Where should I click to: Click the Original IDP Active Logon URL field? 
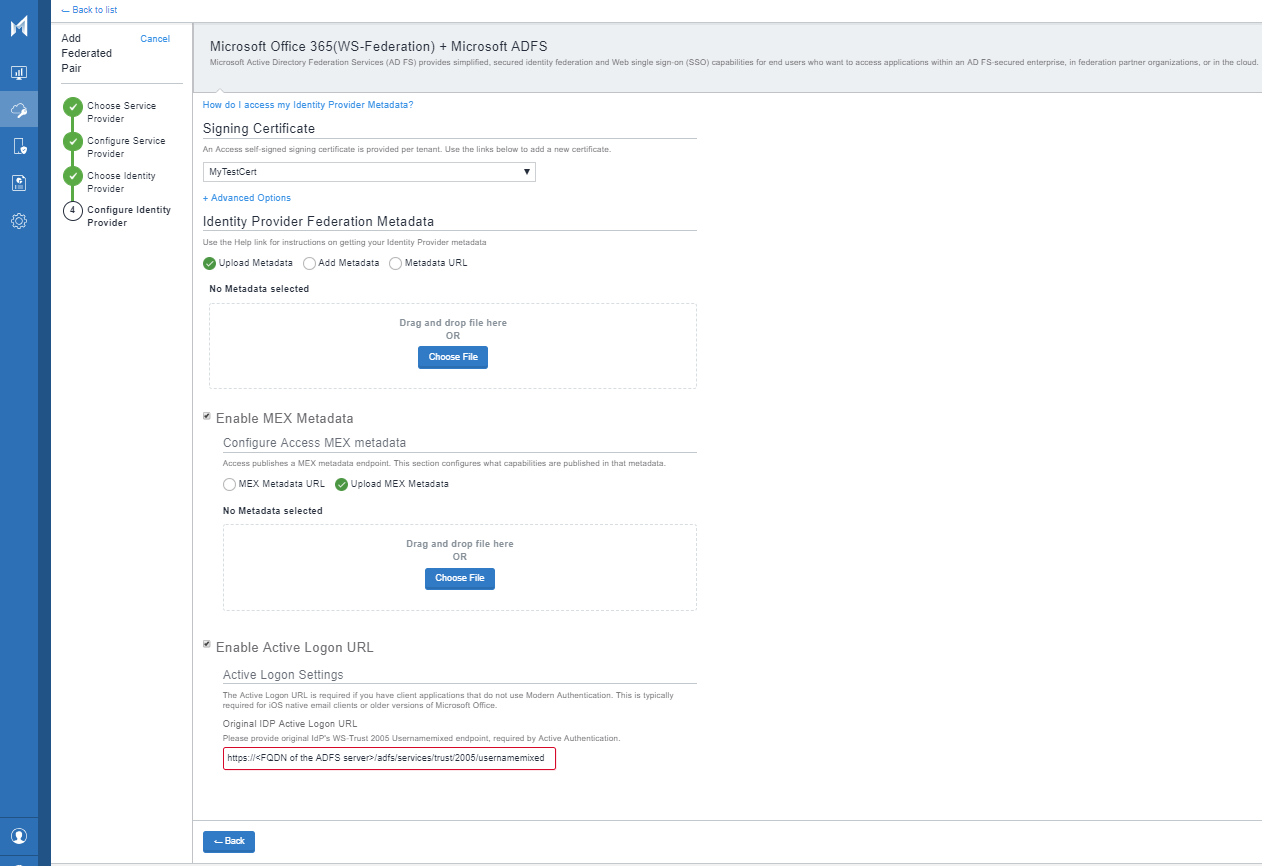pyautogui.click(x=389, y=759)
